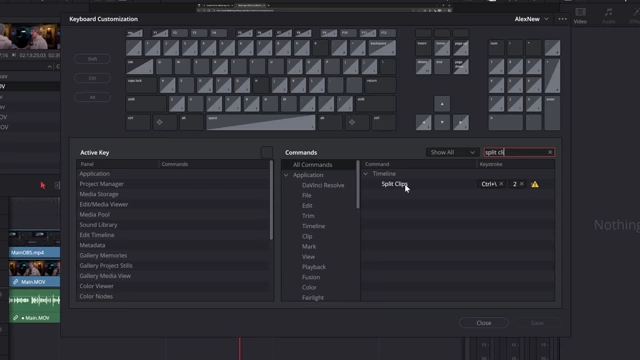Select File command category
The image size is (640, 360).
pyautogui.click(x=307, y=196)
